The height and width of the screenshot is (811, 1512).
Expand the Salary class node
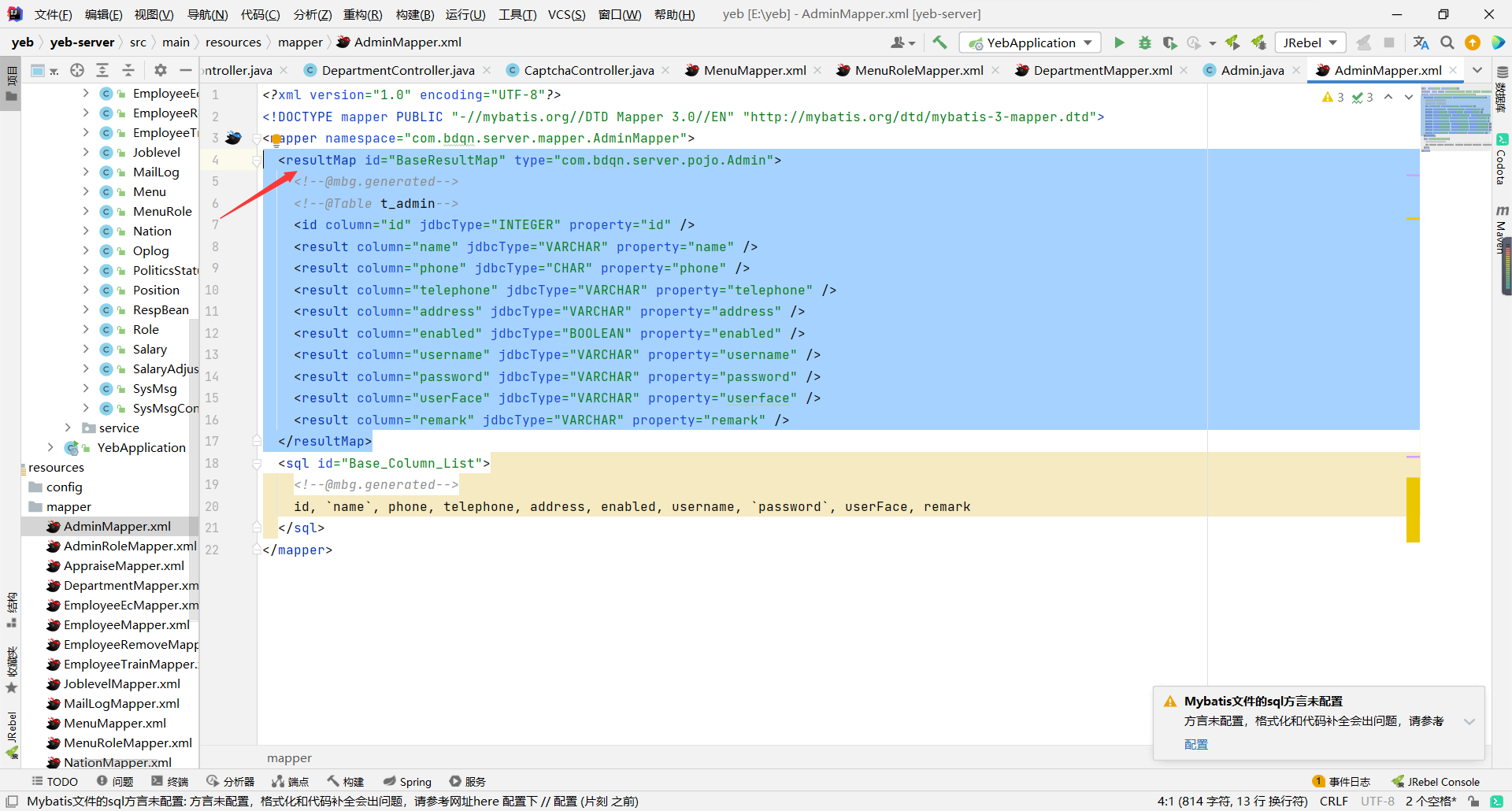[x=86, y=349]
